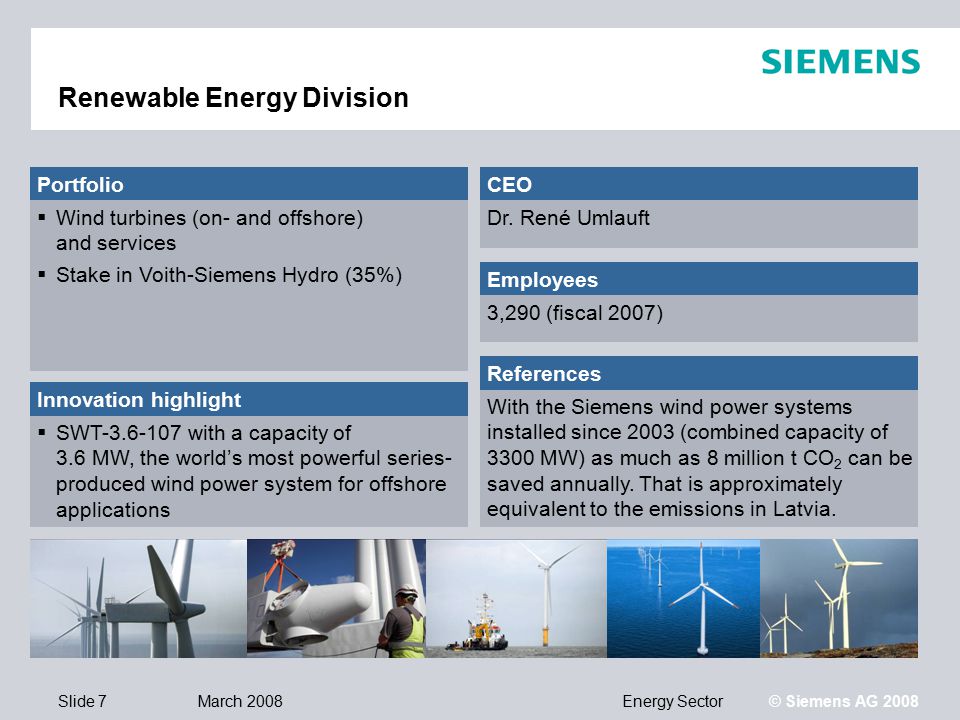Open the photo of worker in yellow vest
960x720 pixels.
tap(336, 598)
